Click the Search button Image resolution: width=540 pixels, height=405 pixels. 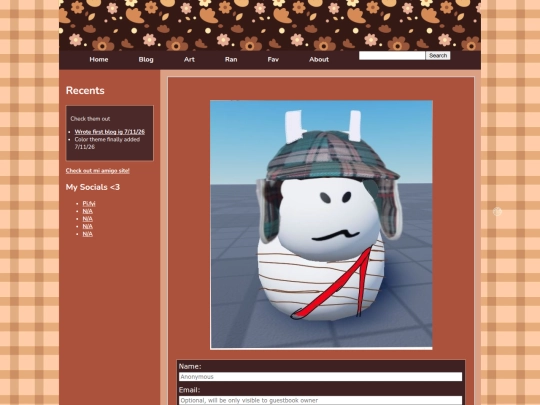coord(438,55)
